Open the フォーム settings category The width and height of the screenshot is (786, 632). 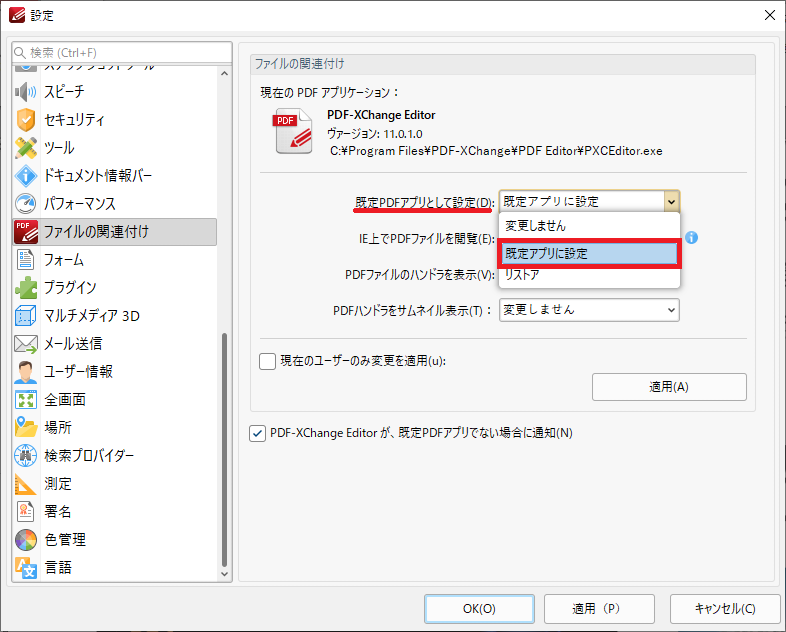[x=115, y=260]
